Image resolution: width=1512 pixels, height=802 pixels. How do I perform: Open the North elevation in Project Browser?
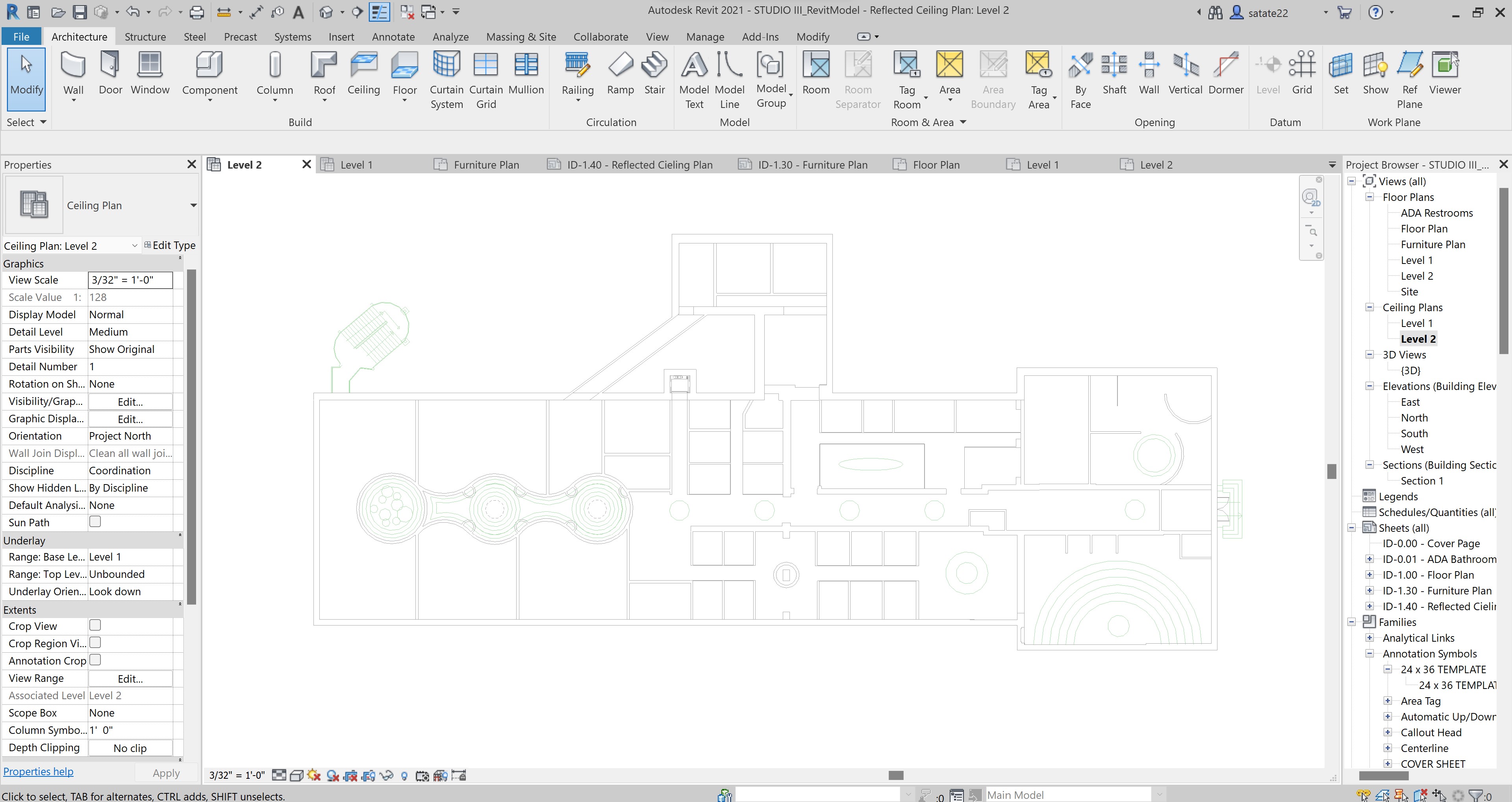tap(1414, 418)
